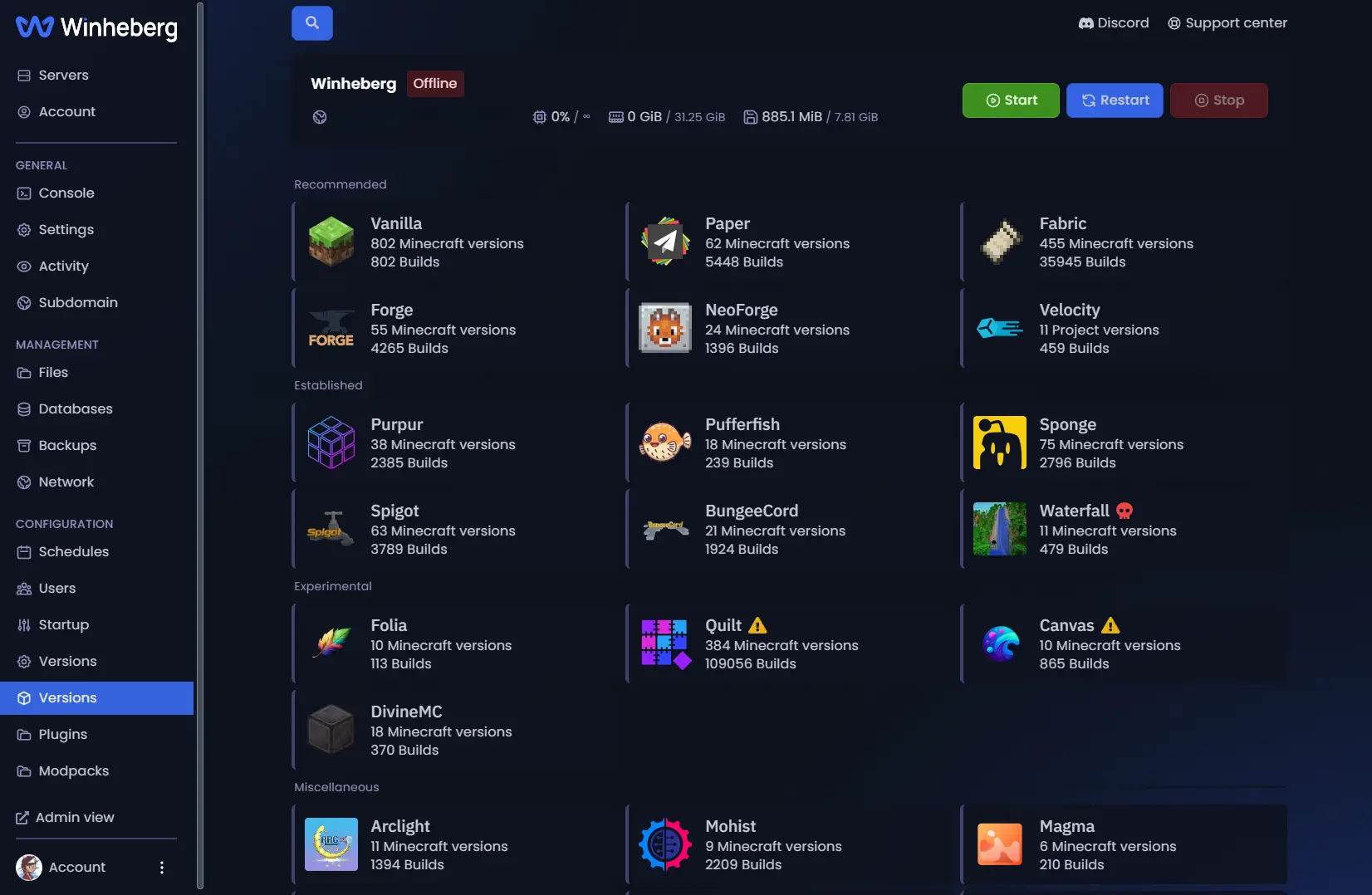
Task: Select the Spigot faucet icon
Action: coord(331,529)
